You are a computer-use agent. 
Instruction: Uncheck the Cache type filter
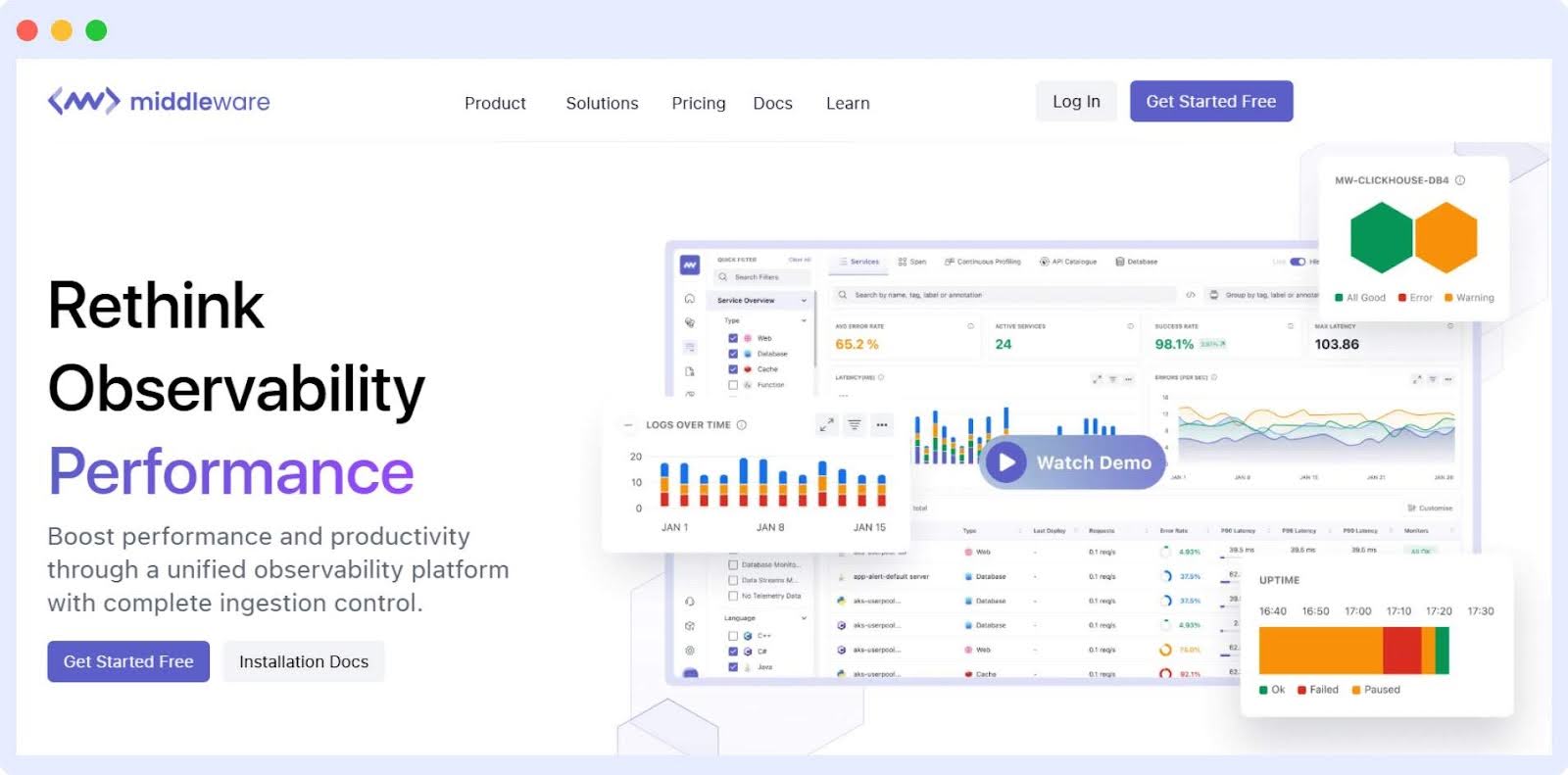point(733,369)
